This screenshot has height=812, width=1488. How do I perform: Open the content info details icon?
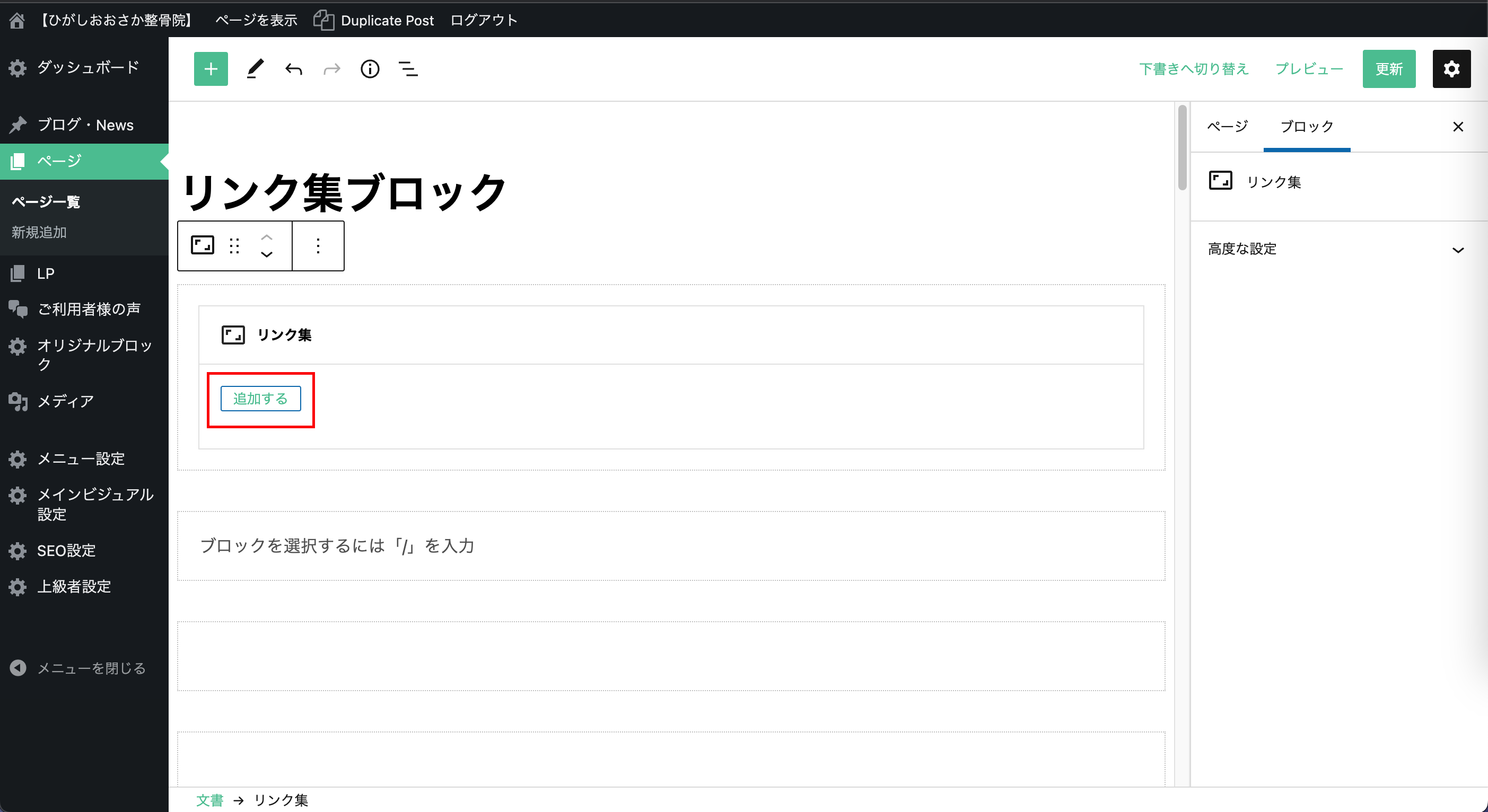[x=370, y=69]
